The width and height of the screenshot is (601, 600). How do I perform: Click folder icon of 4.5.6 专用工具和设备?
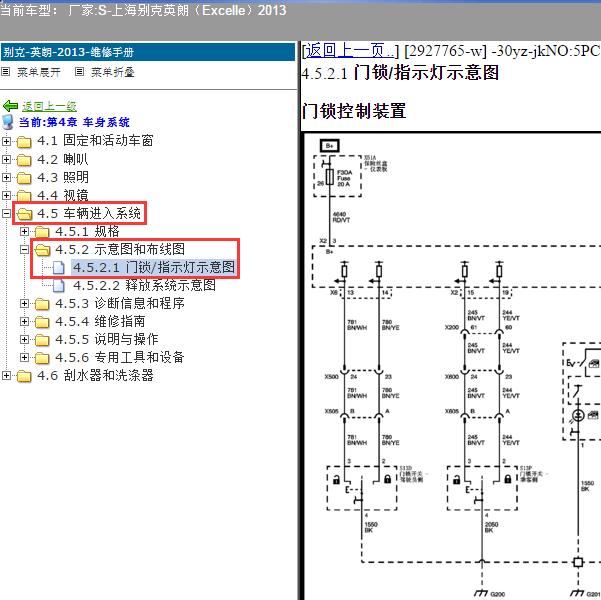coord(42,358)
